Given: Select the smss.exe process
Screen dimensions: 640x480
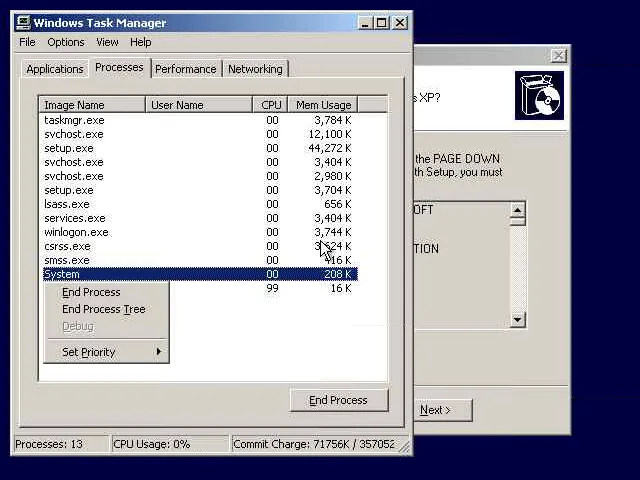Looking at the screenshot, I should [x=200, y=260].
